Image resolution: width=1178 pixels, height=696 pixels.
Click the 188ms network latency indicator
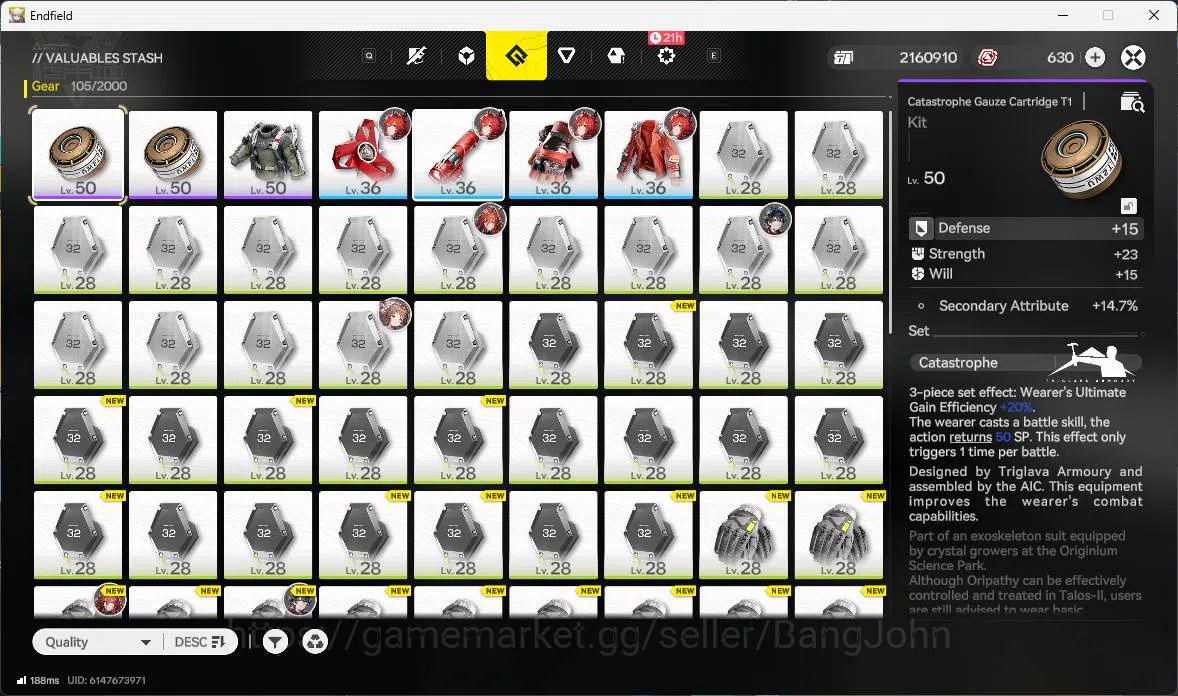(38, 680)
